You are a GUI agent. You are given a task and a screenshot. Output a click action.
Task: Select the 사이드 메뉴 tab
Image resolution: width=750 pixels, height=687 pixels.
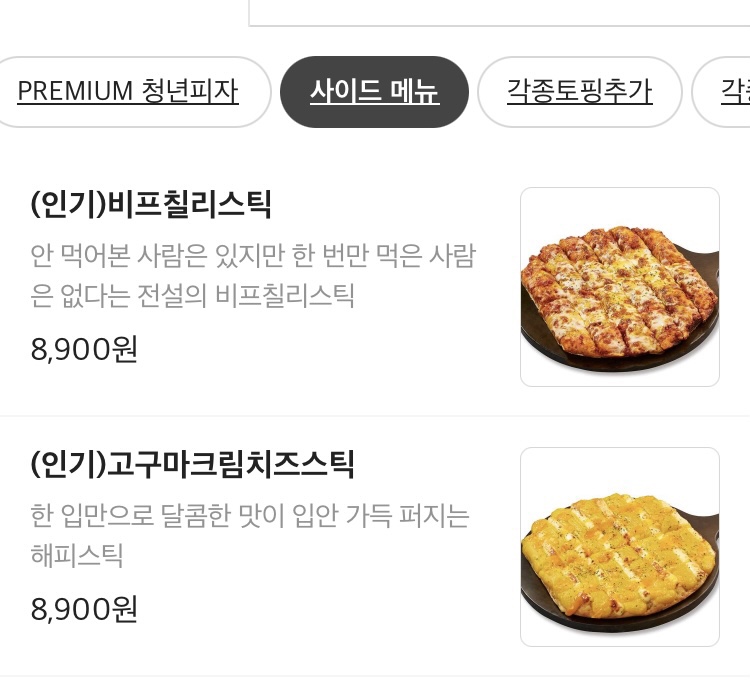click(375, 92)
